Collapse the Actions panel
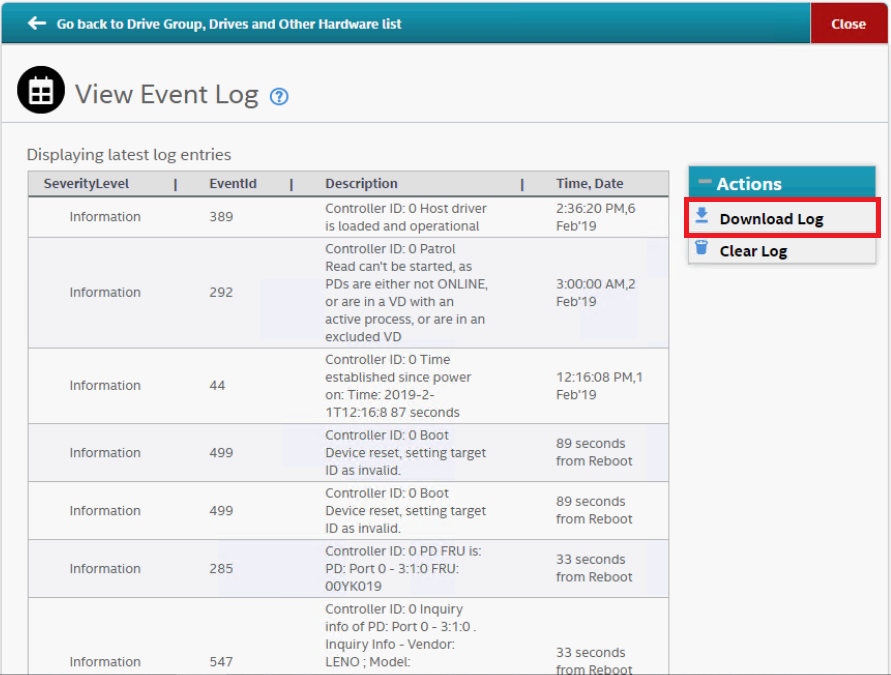 pos(705,183)
